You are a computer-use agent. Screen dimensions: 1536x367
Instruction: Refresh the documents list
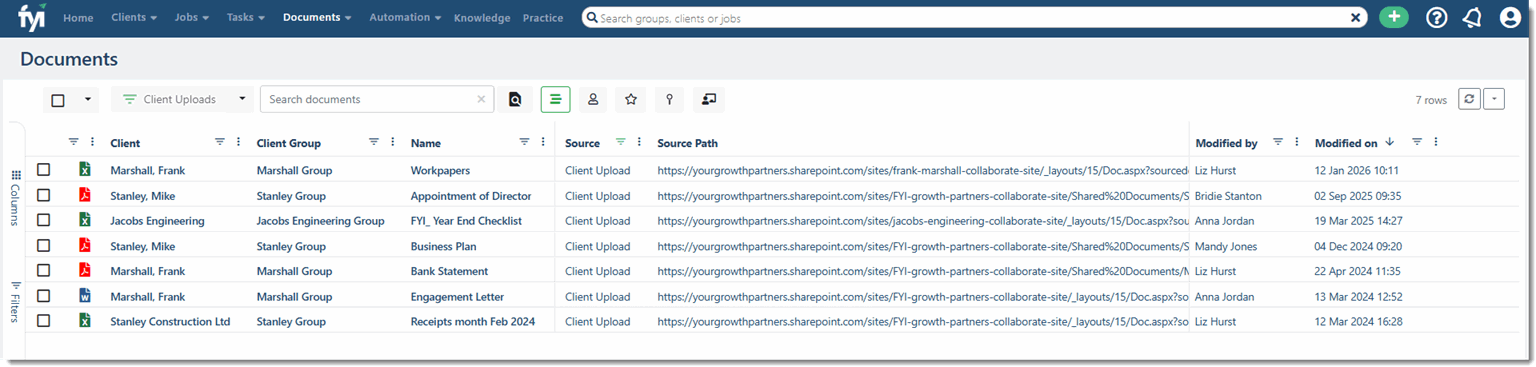pyautogui.click(x=1469, y=99)
